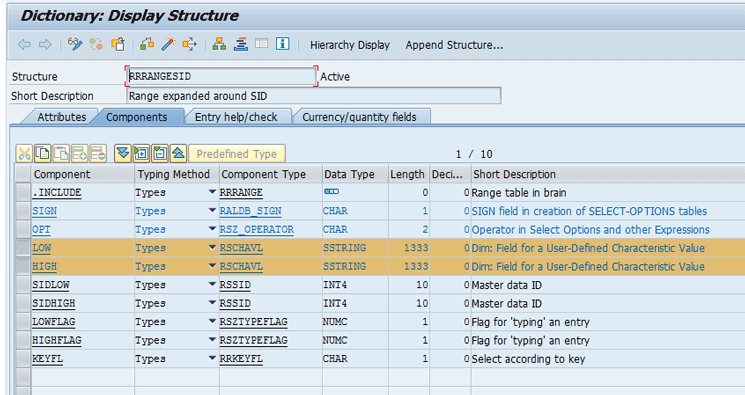Switch to the Entry help/check tab
Screen dimensions: 745x395
click(236, 117)
